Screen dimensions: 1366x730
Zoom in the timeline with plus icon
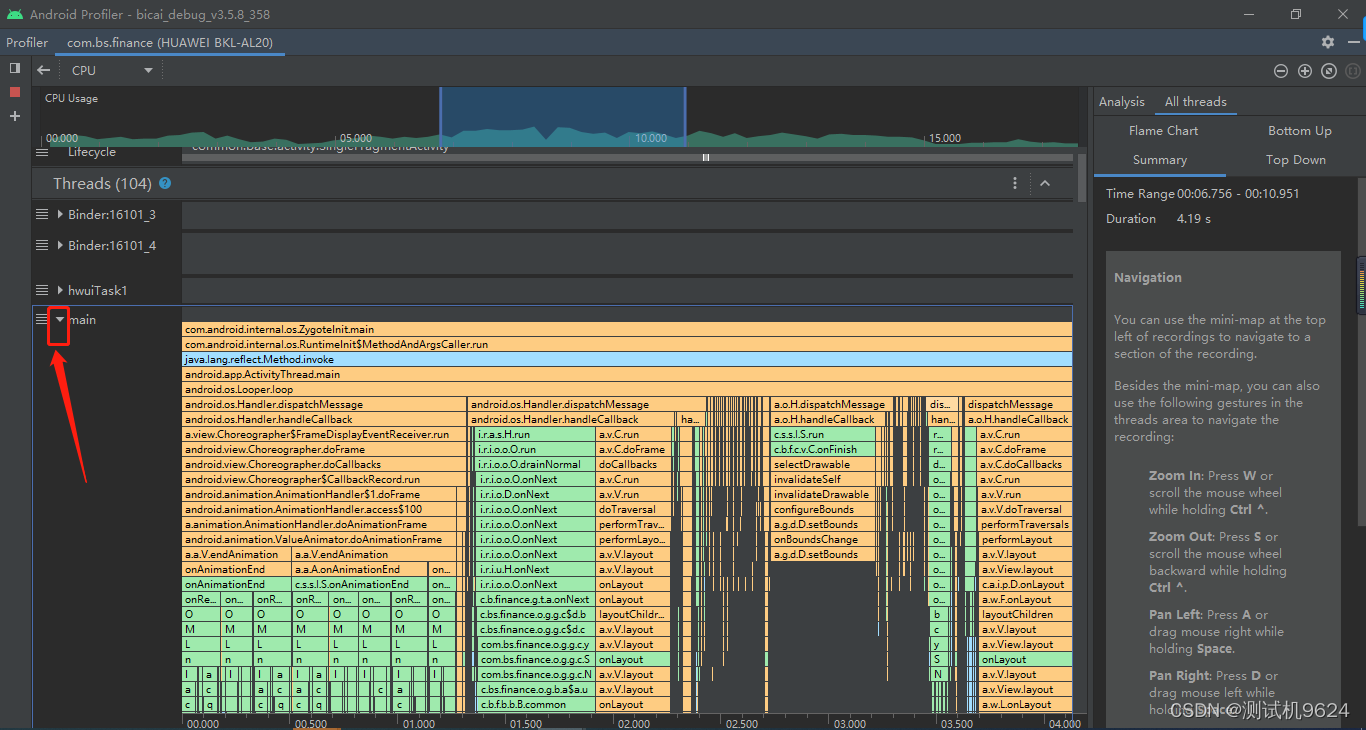pos(1305,71)
